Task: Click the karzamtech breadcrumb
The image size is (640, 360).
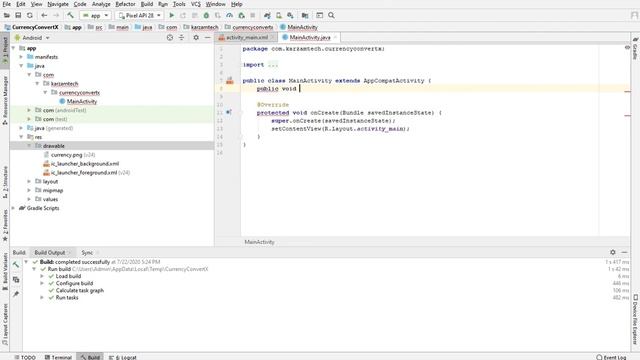Action: click(x=200, y=27)
